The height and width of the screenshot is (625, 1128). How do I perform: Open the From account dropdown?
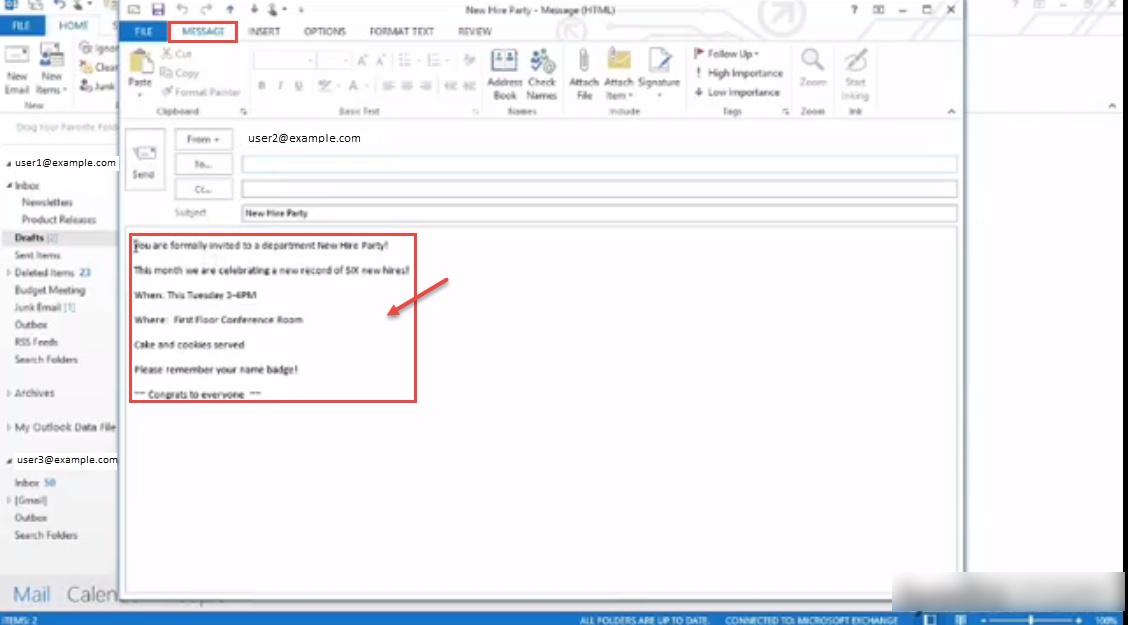204,139
